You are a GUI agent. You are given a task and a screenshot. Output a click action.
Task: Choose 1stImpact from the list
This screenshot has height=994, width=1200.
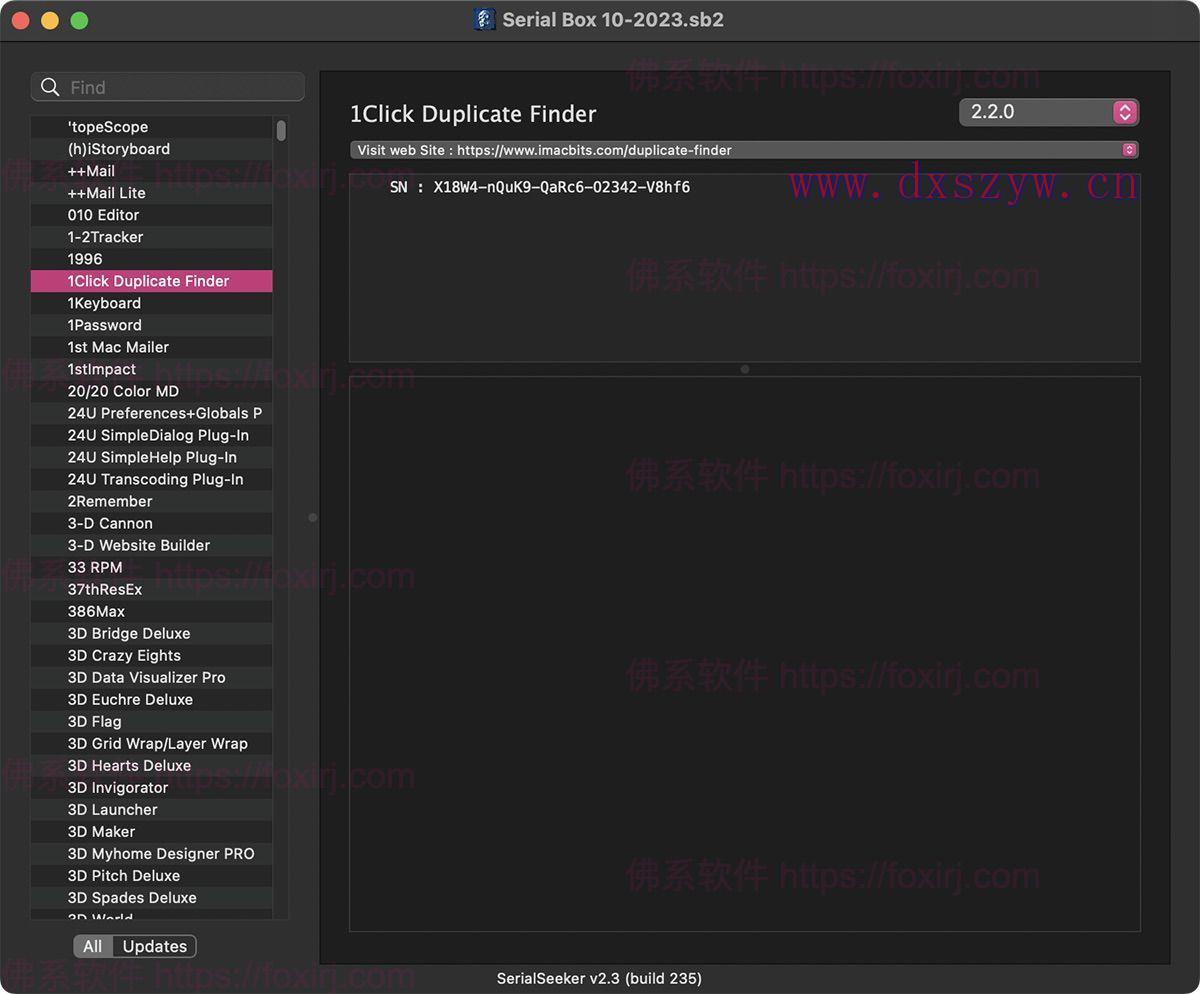click(x=151, y=369)
